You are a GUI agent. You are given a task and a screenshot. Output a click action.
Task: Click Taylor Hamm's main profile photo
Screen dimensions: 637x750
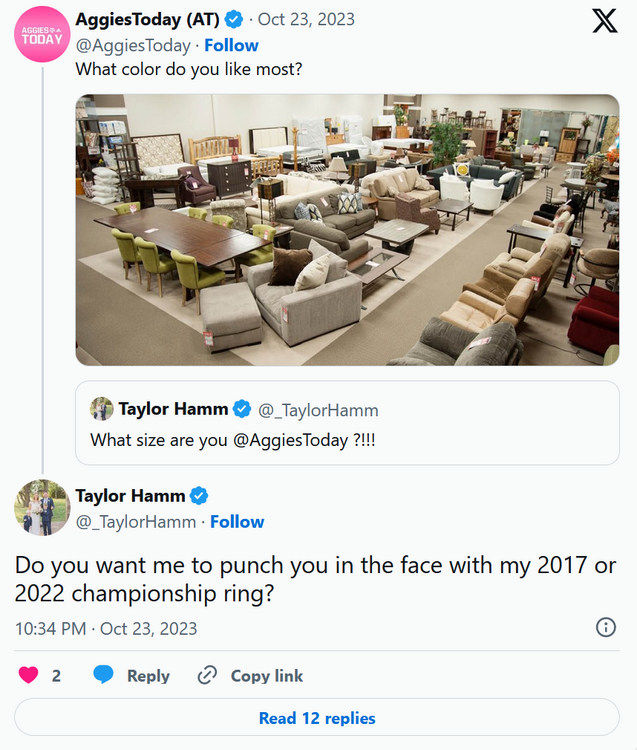42,507
